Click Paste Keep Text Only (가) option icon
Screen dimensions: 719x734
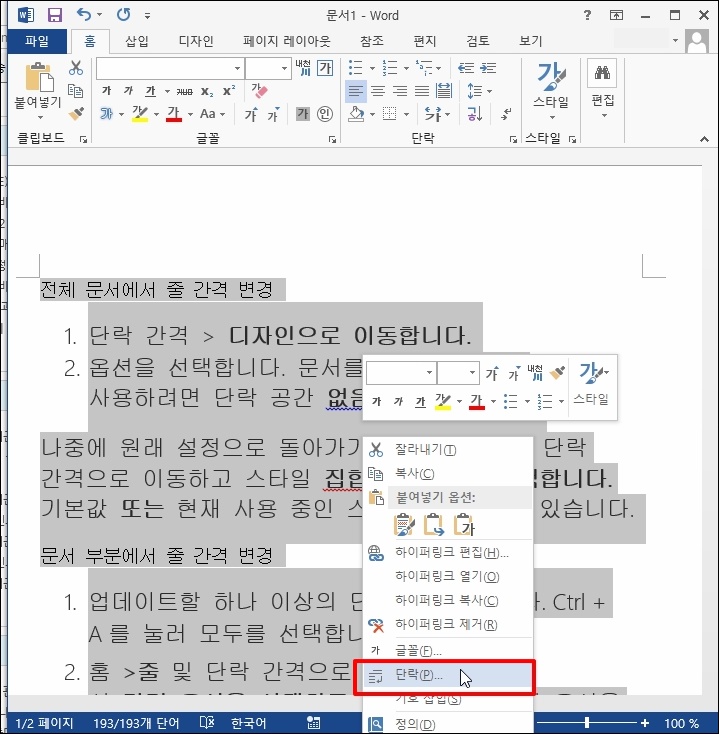click(464, 524)
